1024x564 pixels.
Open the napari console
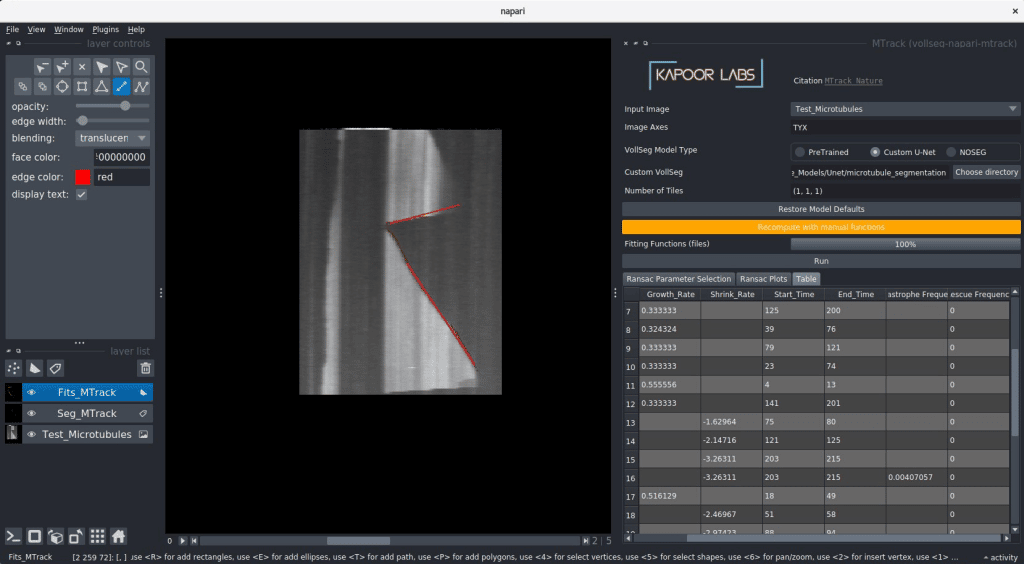point(14,535)
